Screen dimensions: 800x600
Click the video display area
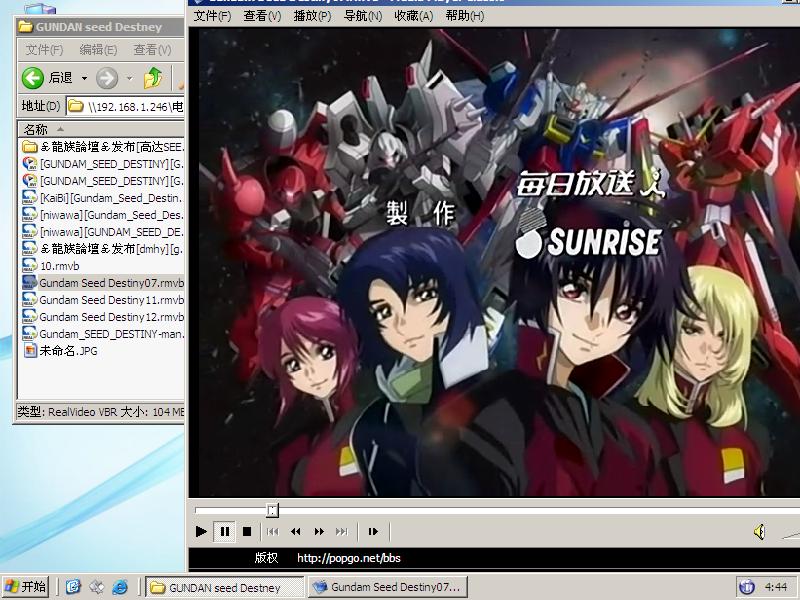pyautogui.click(x=494, y=262)
